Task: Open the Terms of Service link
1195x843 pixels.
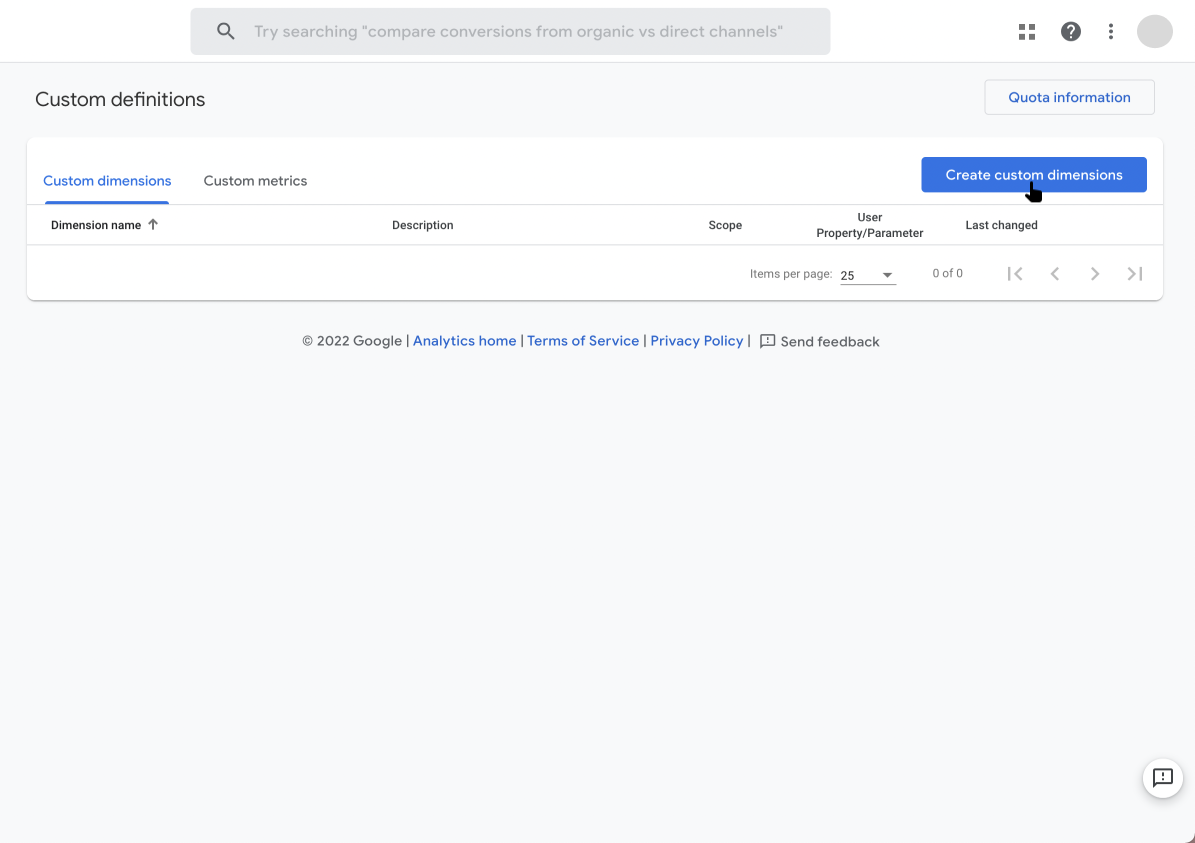Action: 583,341
